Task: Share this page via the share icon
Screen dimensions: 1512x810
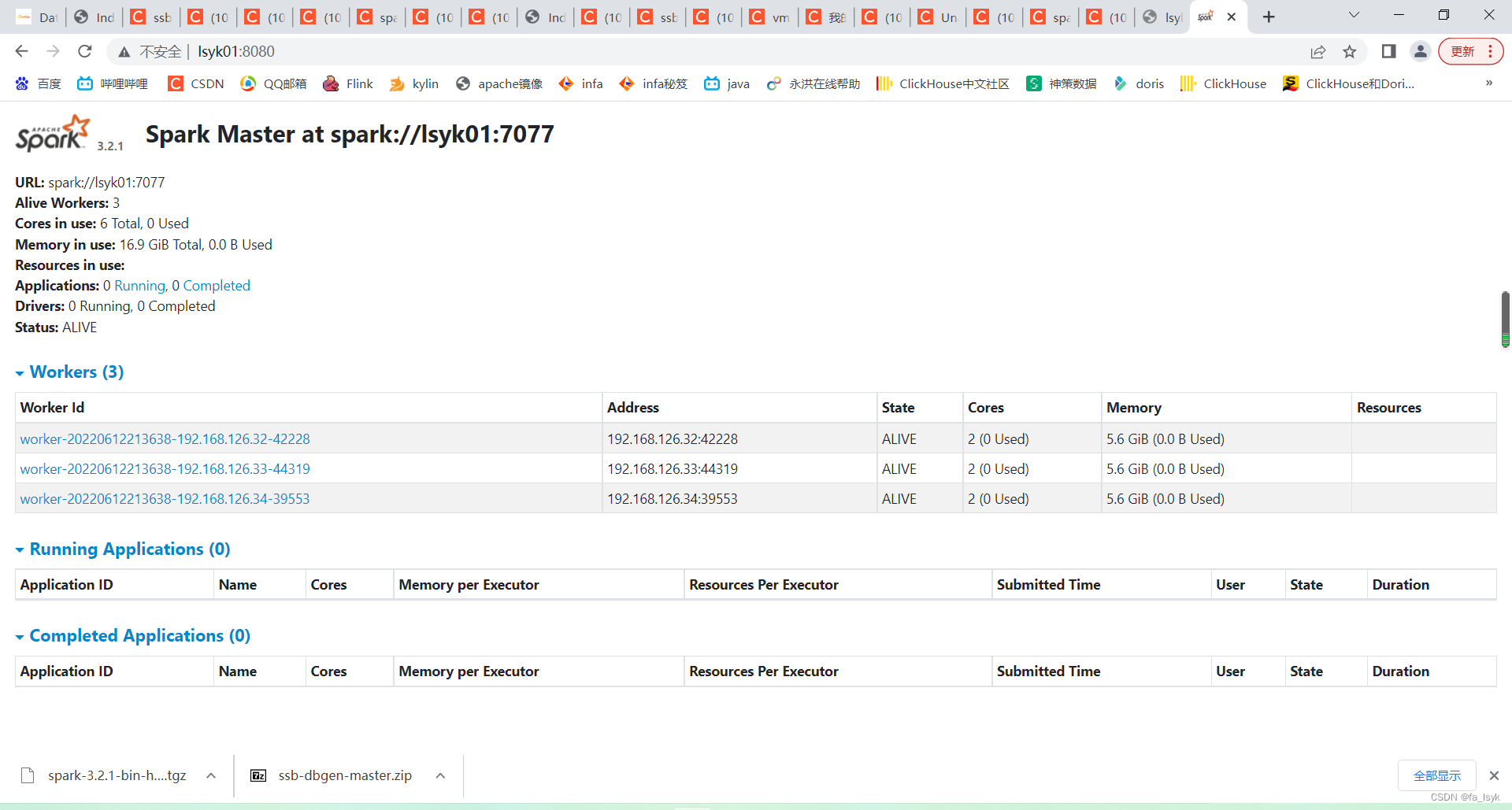Action: click(x=1317, y=51)
